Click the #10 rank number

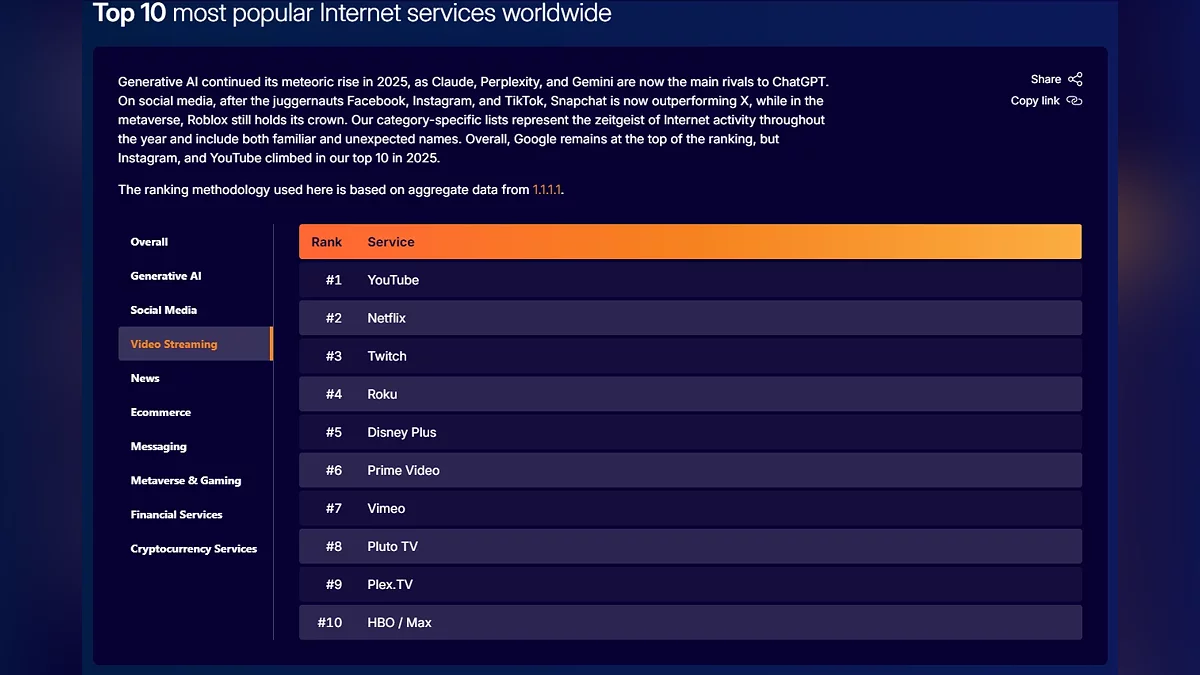[330, 622]
